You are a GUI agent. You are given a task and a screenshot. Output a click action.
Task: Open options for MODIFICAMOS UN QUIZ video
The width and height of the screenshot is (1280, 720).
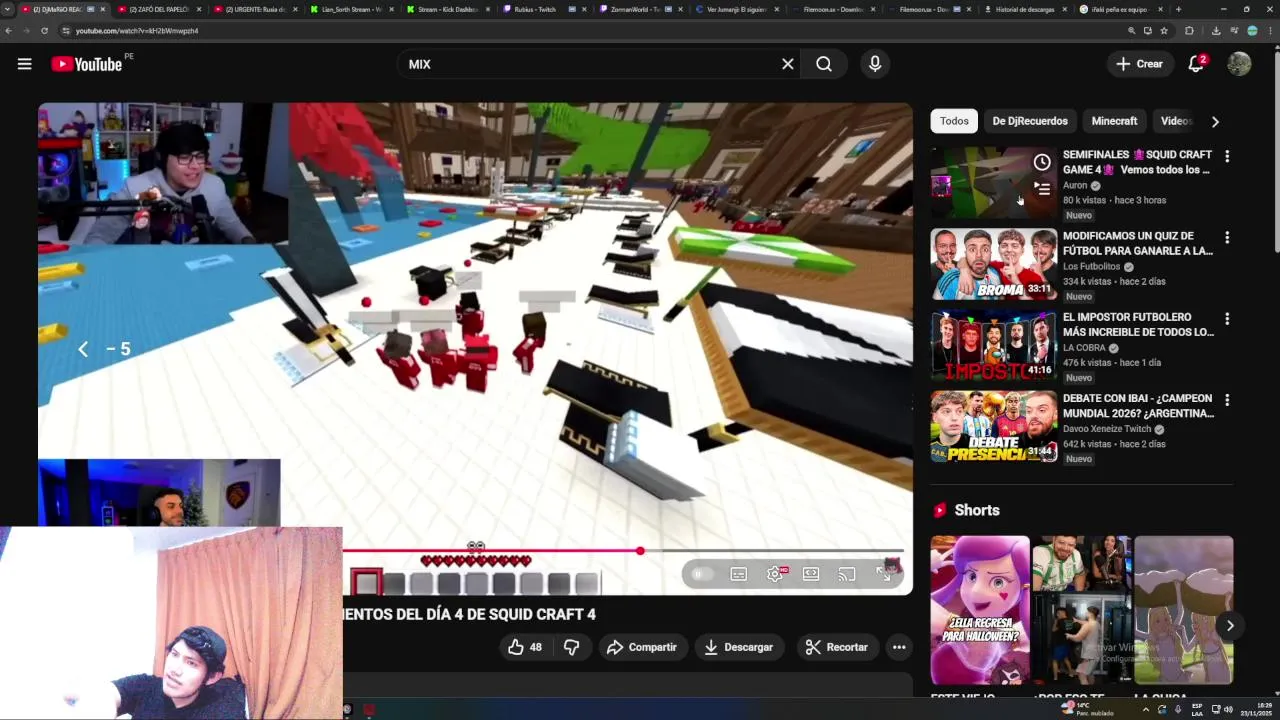pos(1227,238)
